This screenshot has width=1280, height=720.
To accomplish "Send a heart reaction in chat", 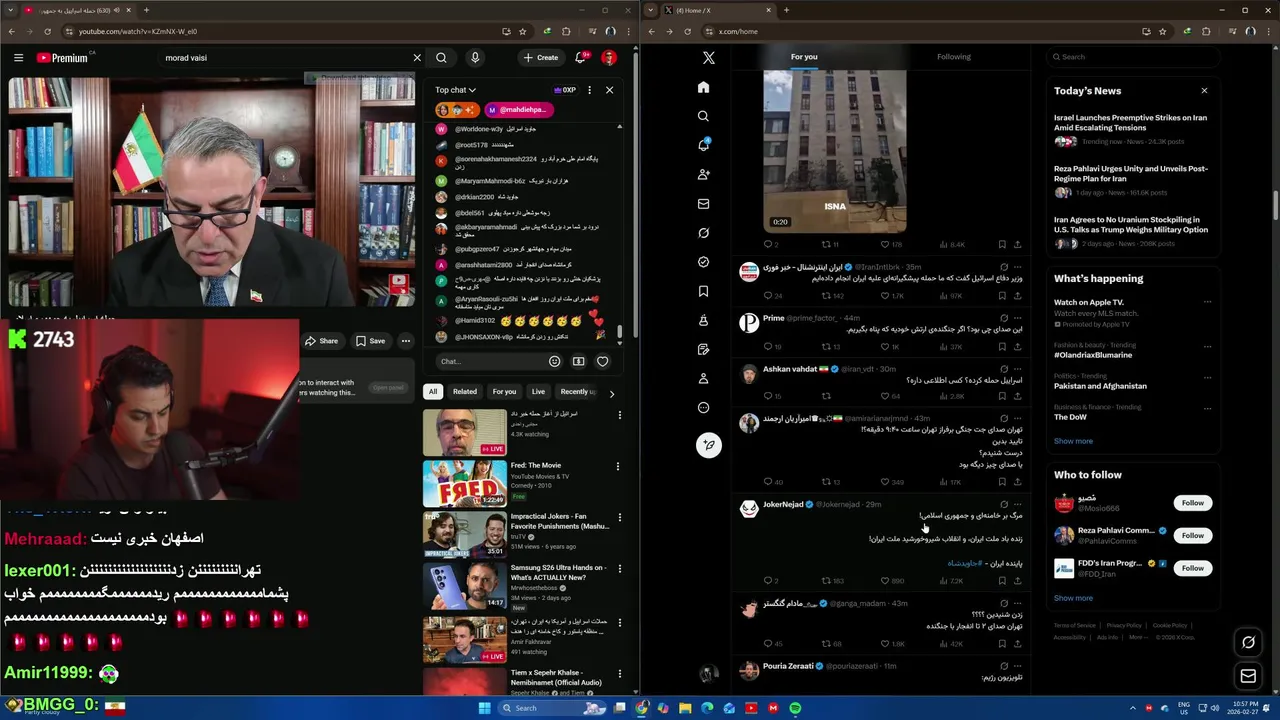I will [x=602, y=361].
